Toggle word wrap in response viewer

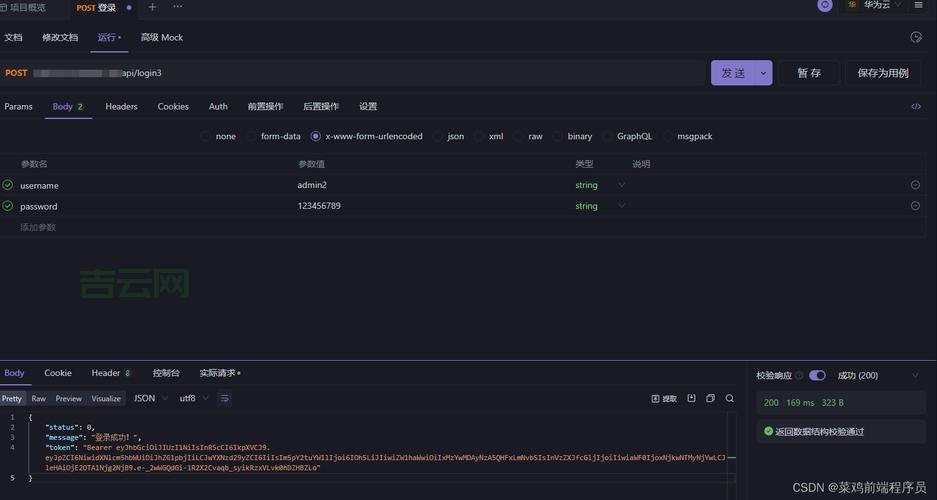224,398
